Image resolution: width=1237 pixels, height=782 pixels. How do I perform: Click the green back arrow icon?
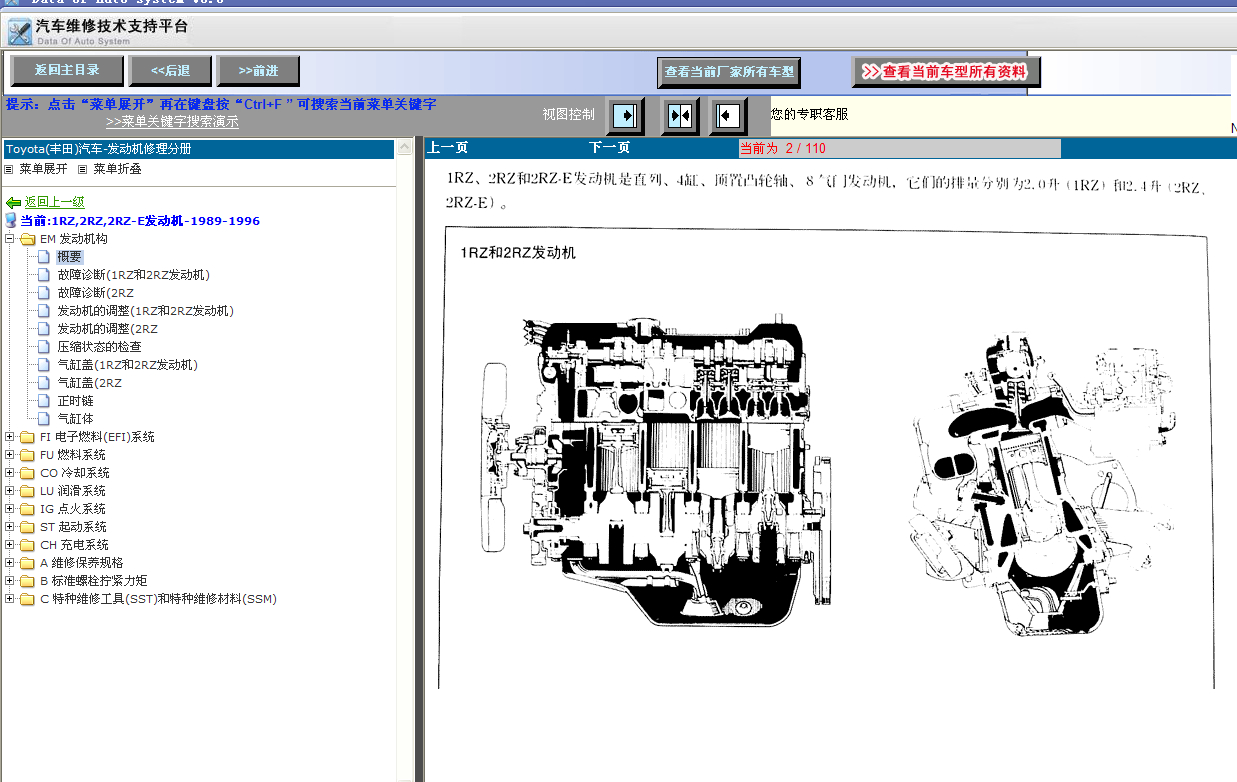click(x=13, y=203)
